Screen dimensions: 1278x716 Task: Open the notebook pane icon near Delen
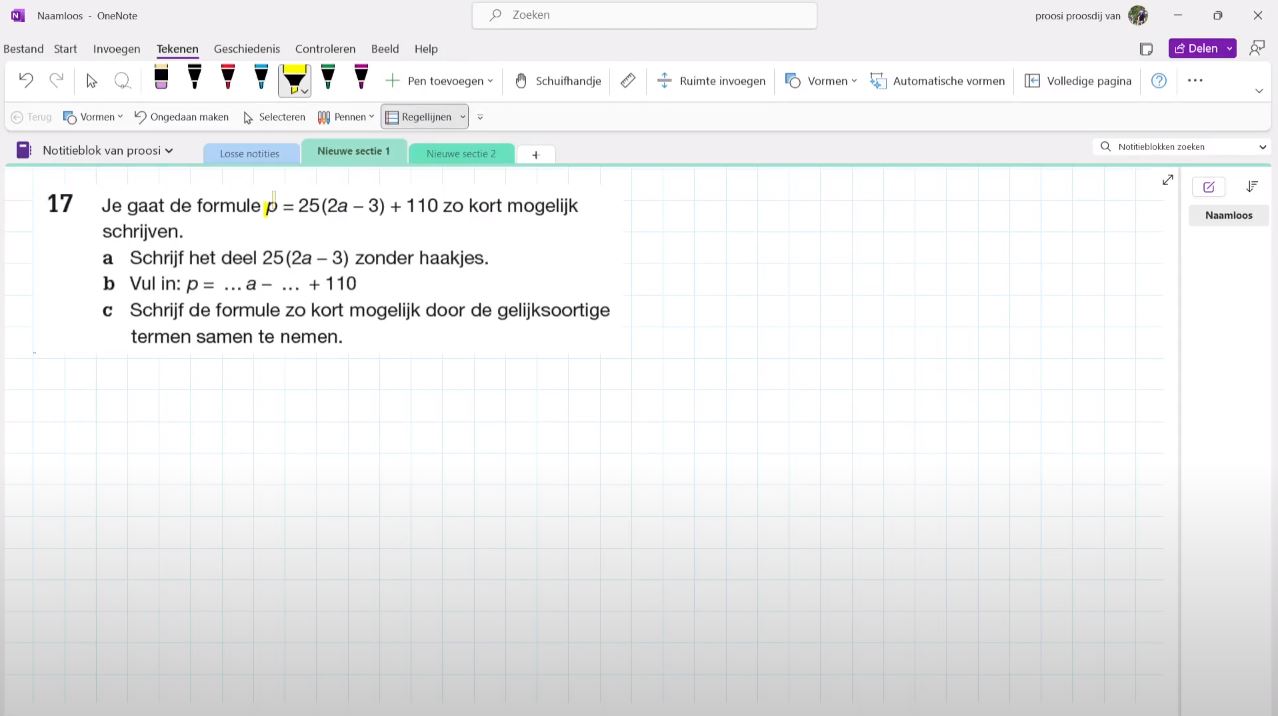(1147, 49)
